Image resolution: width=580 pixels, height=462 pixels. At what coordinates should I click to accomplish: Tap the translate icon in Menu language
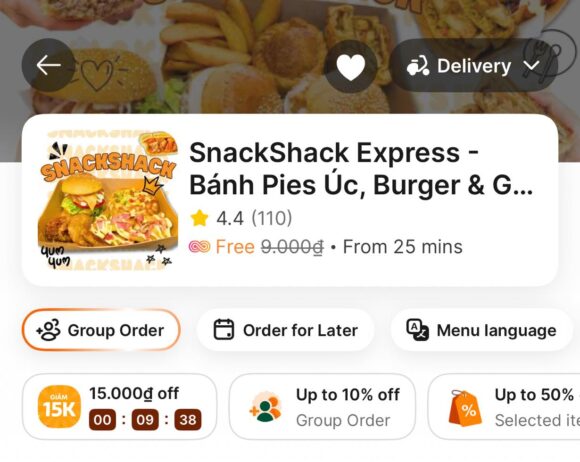[418, 330]
